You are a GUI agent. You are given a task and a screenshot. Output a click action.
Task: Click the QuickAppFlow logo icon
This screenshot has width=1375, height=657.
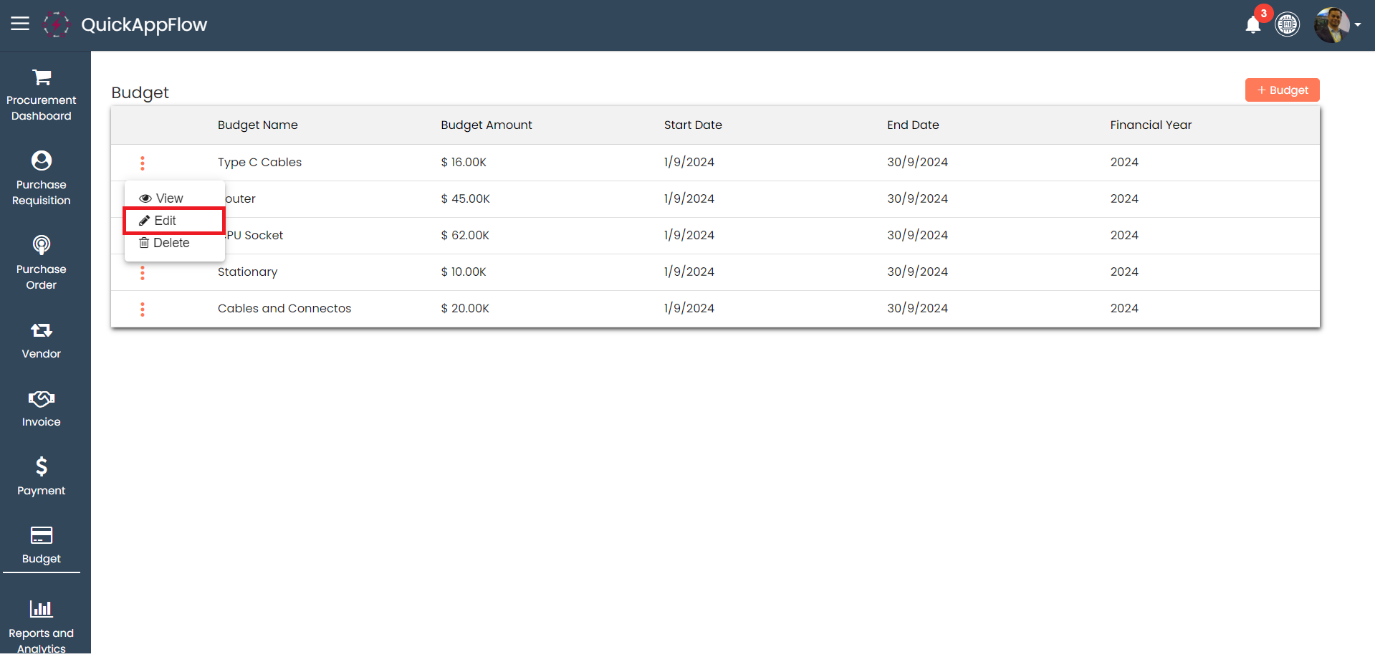click(x=57, y=25)
